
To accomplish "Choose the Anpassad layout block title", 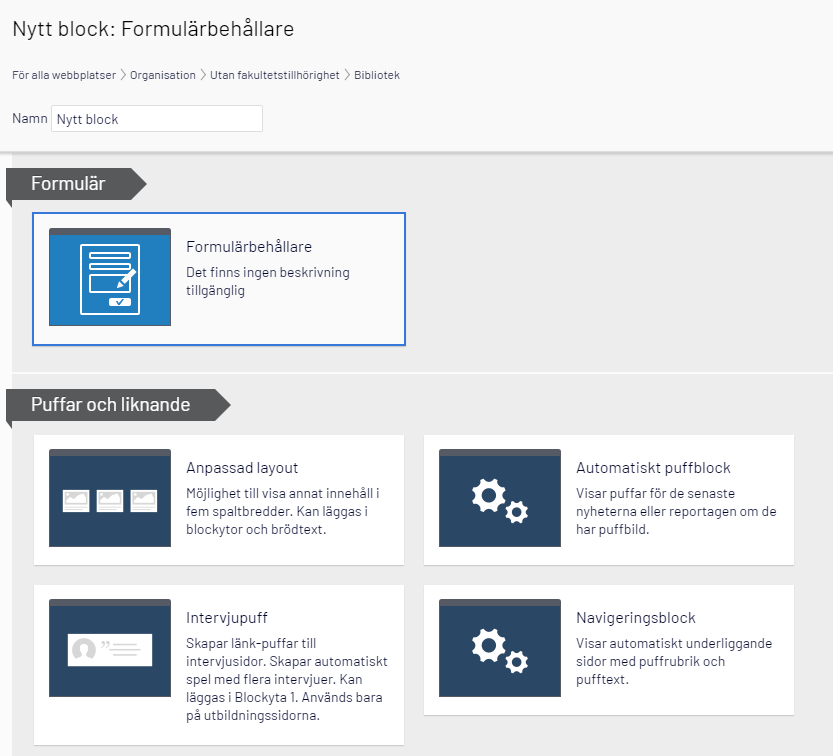I will (x=242, y=468).
